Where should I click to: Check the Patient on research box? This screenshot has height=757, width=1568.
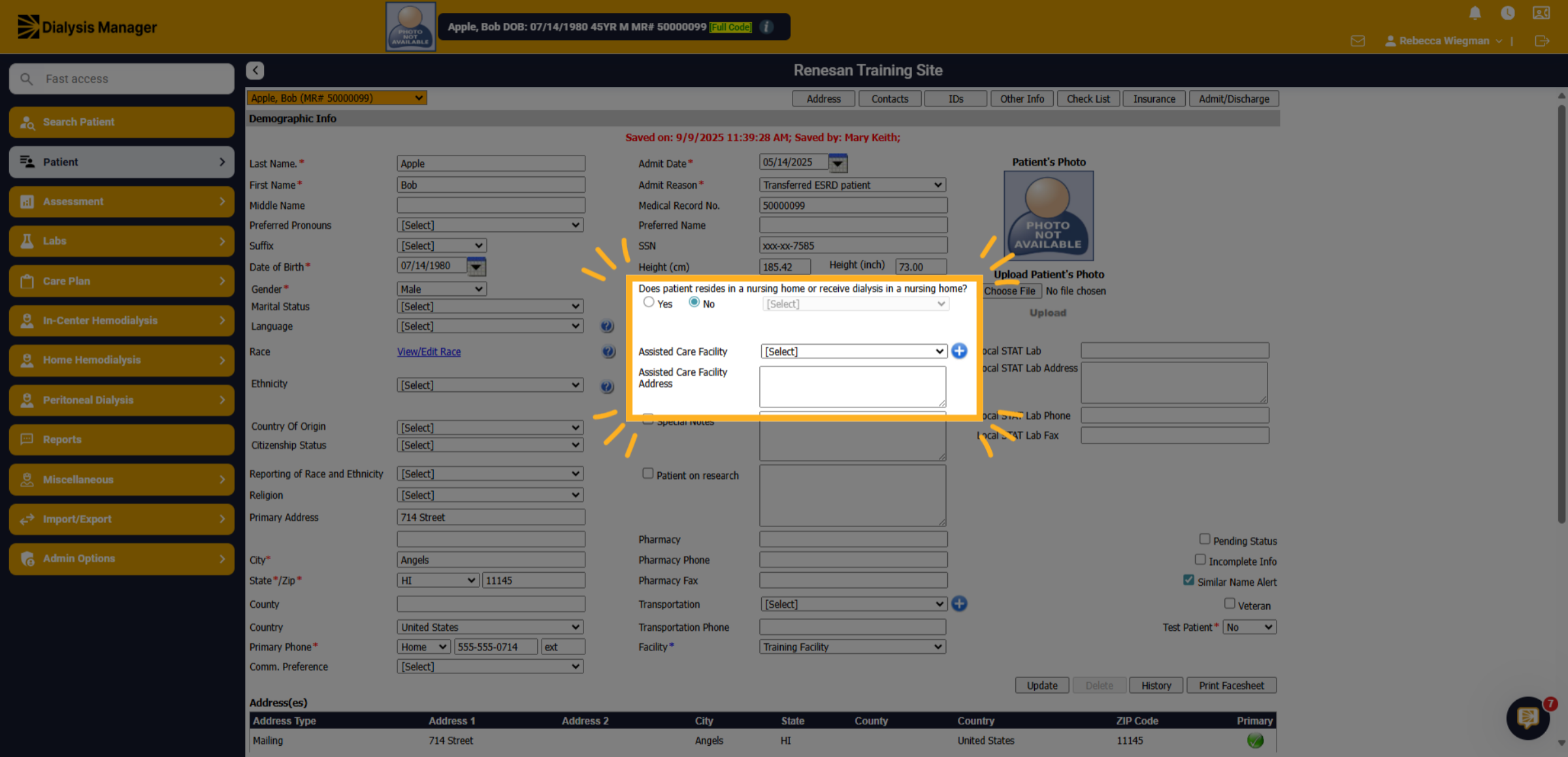pos(647,473)
